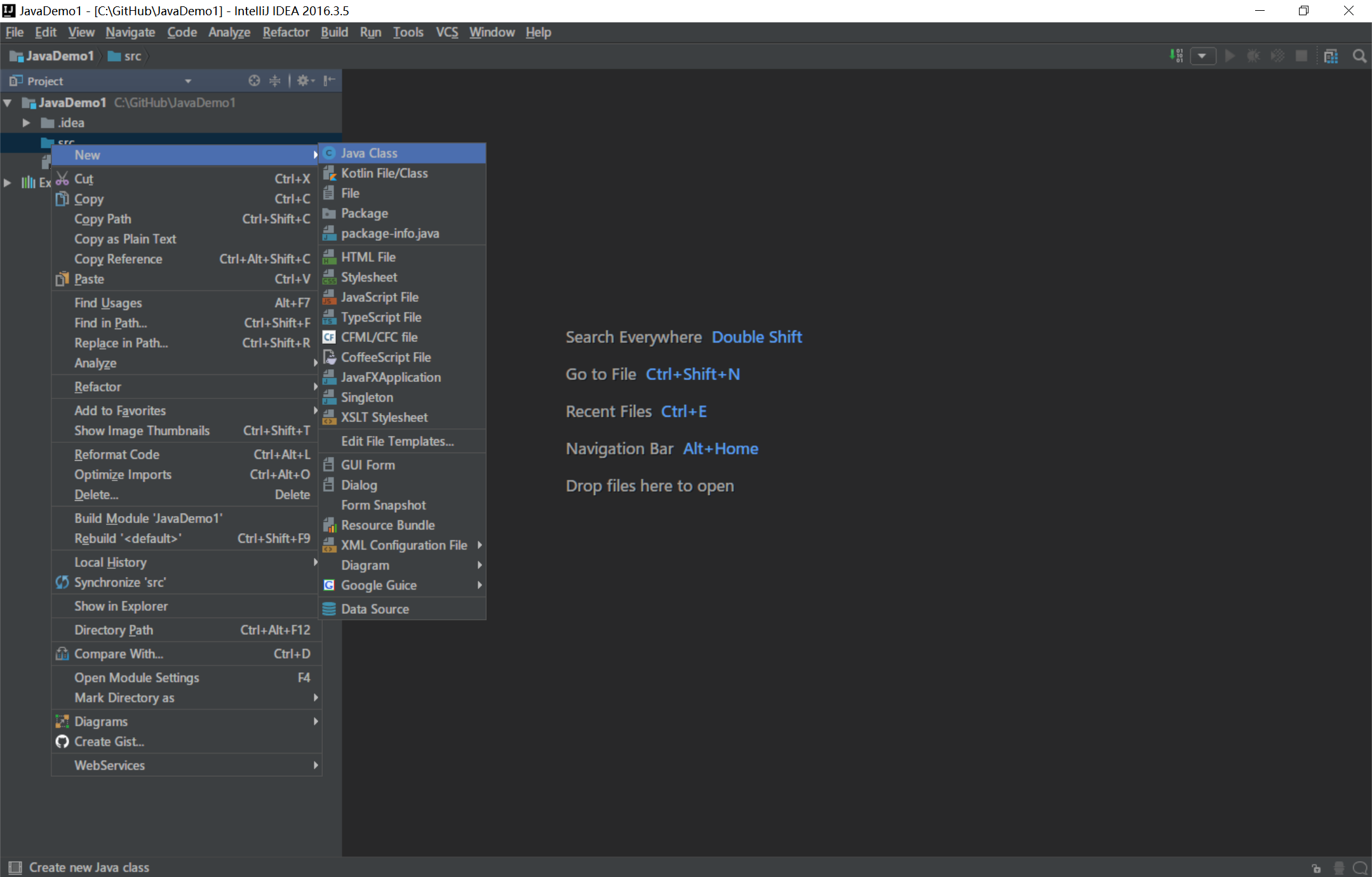Select package-info.java option
1372x877 pixels.
click(402, 233)
